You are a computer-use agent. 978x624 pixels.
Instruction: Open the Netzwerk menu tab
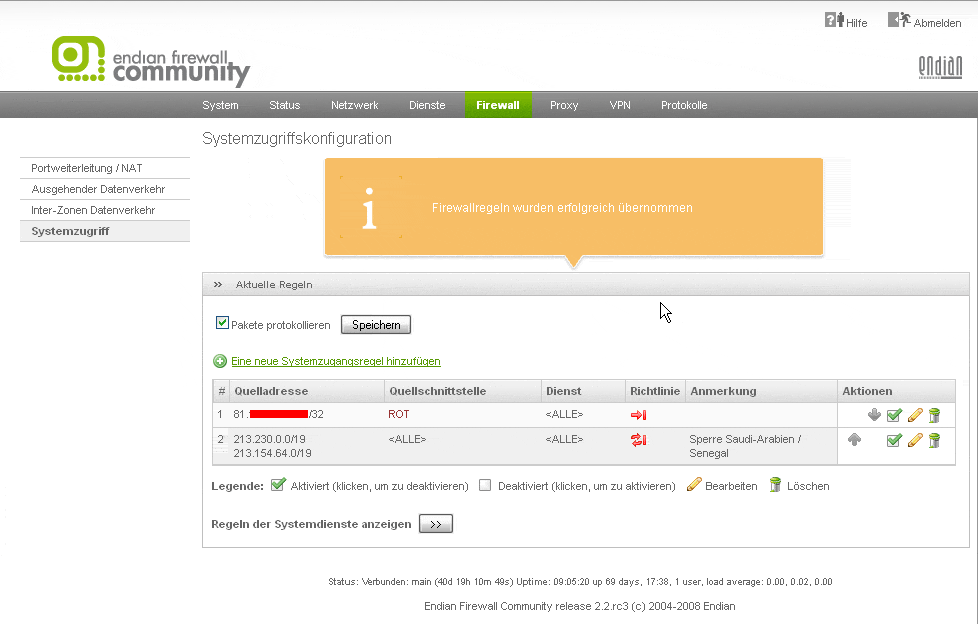(x=354, y=105)
